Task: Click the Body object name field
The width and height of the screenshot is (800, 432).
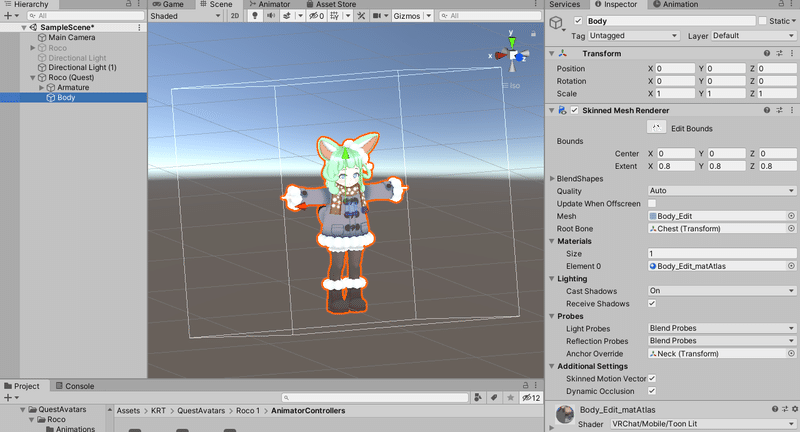Action: pos(670,21)
